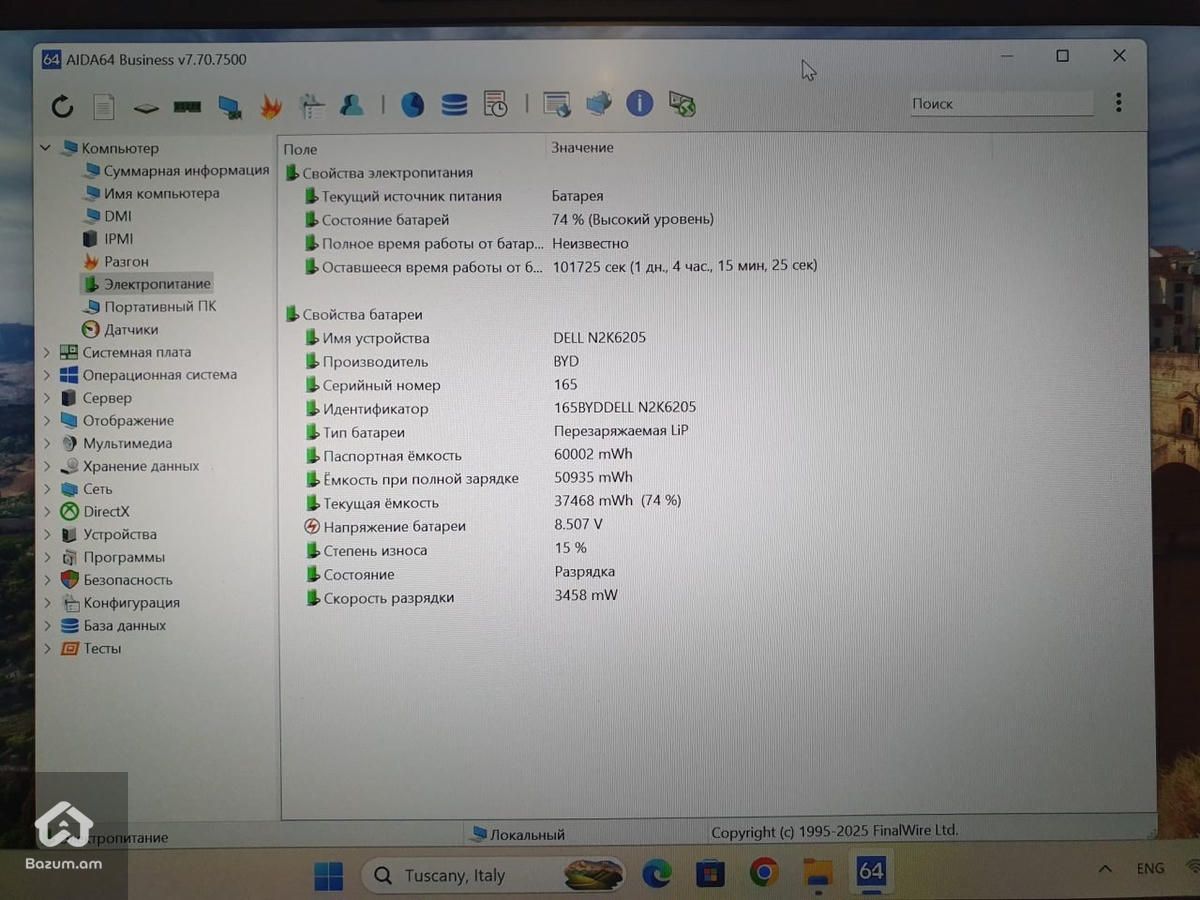
Task: Open Microsoft Store from the taskbar
Action: pyautogui.click(x=710, y=874)
